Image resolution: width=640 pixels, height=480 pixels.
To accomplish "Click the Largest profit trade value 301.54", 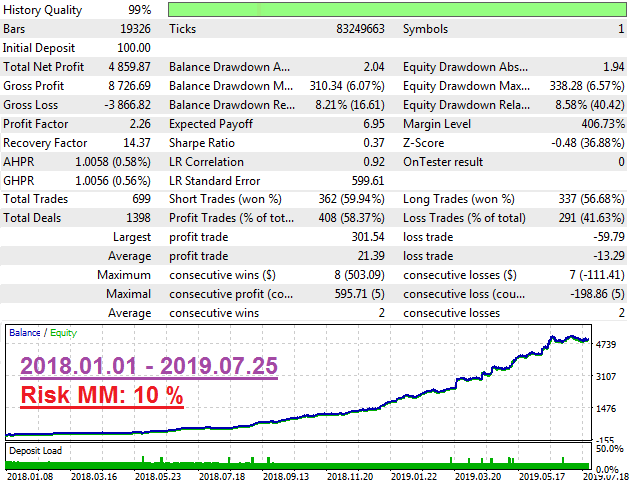I will [x=368, y=237].
